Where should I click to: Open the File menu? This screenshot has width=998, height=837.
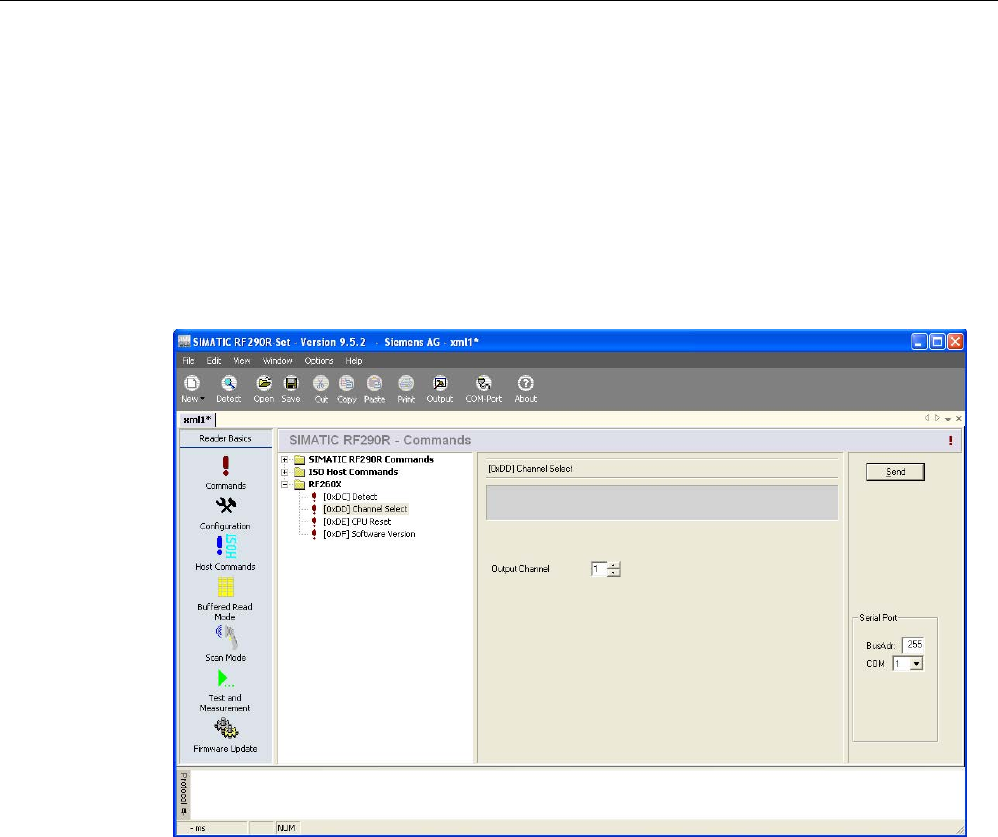click(x=188, y=361)
